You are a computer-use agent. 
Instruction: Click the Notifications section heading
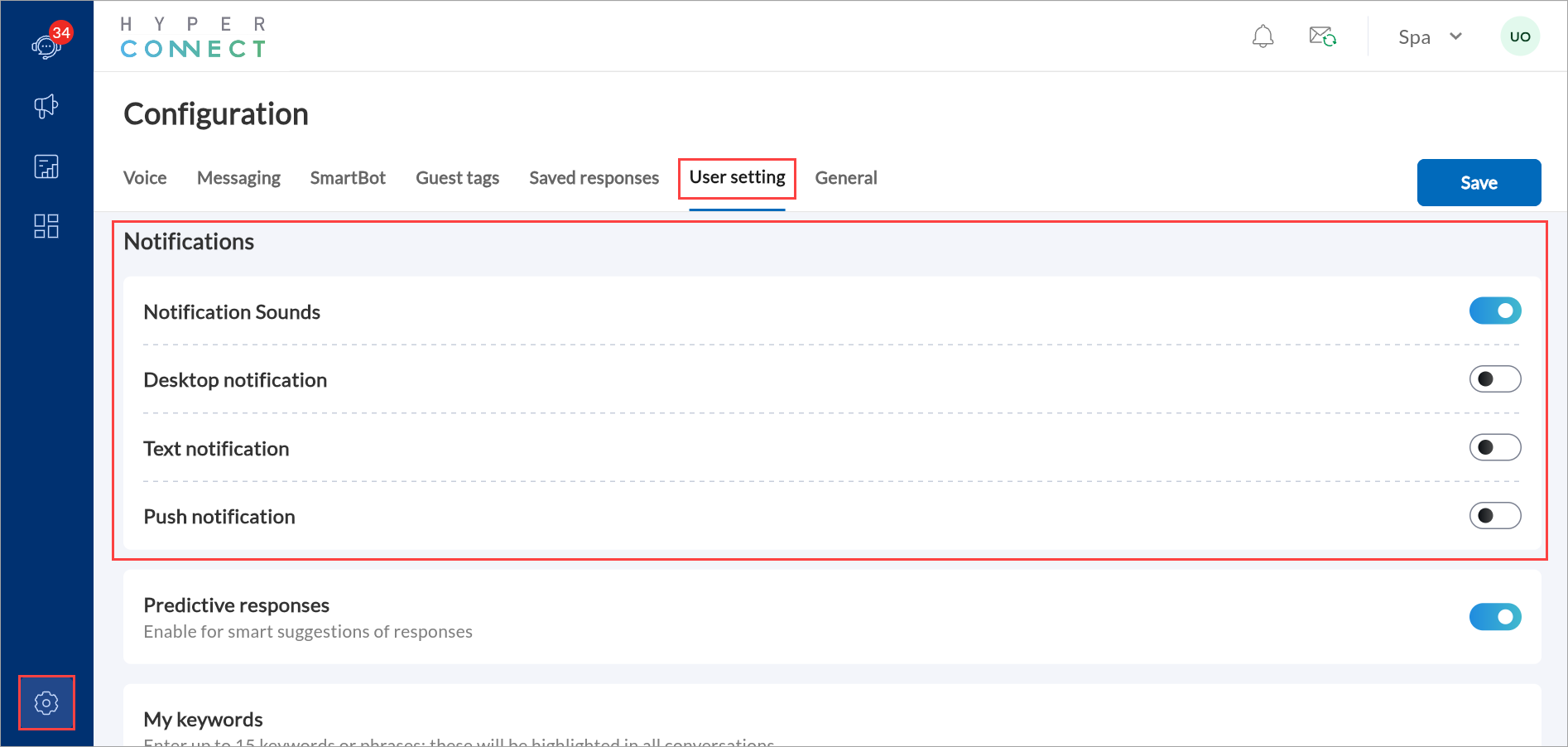pos(189,242)
